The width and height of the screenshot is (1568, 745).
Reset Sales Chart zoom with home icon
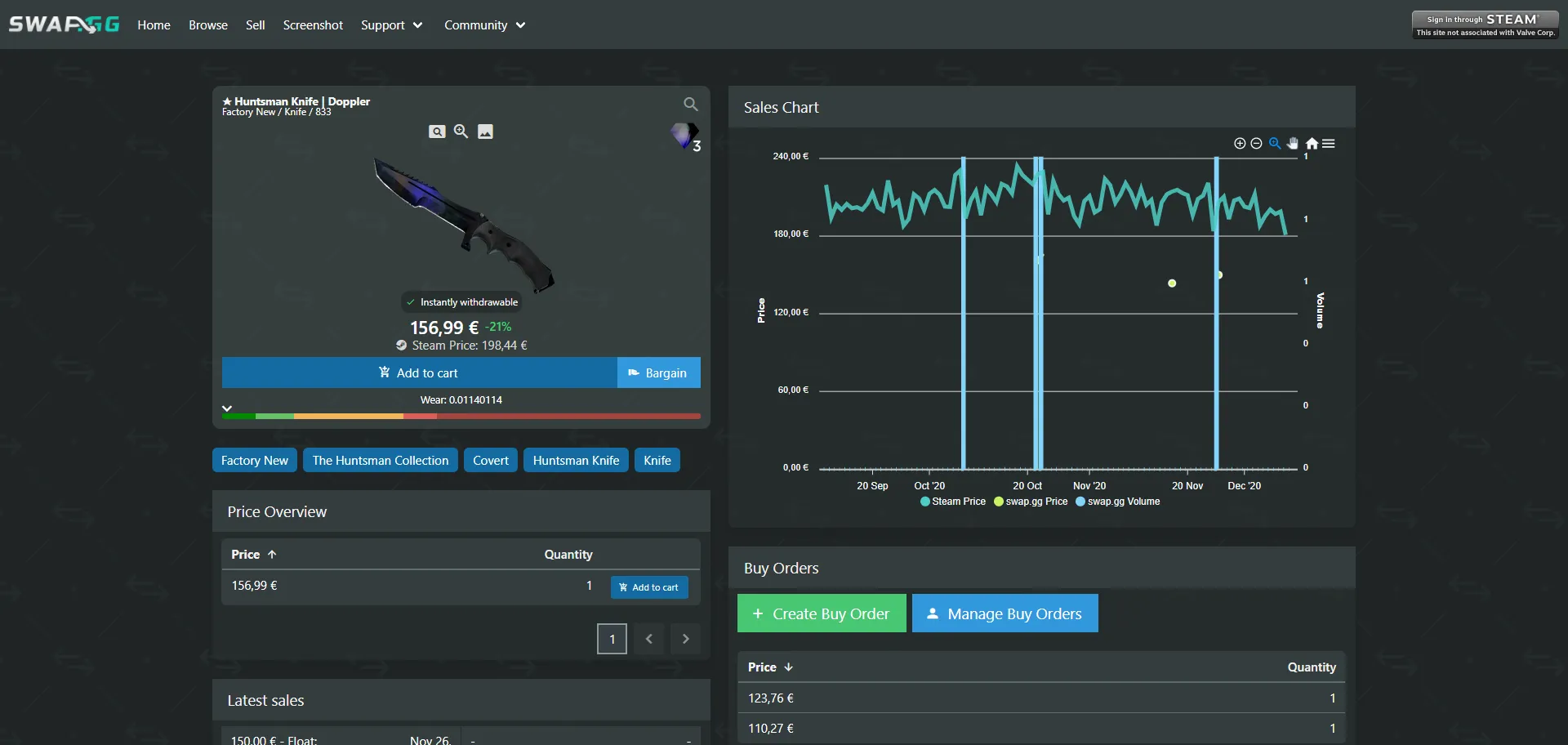[x=1312, y=144]
